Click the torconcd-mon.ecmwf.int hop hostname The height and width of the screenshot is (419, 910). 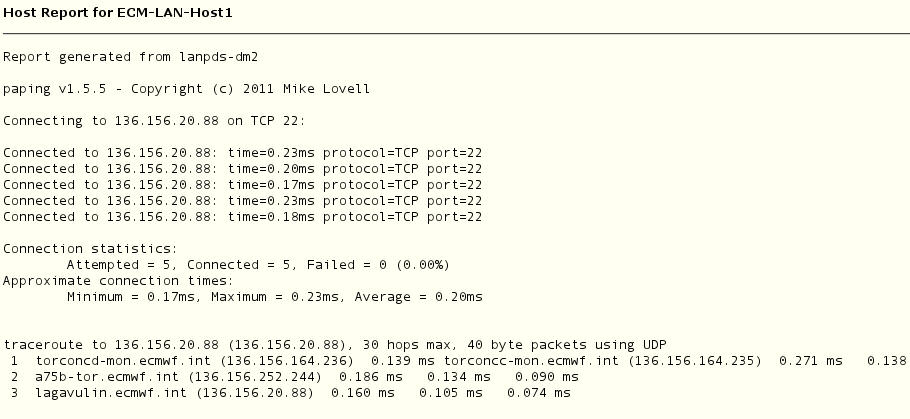123,360
